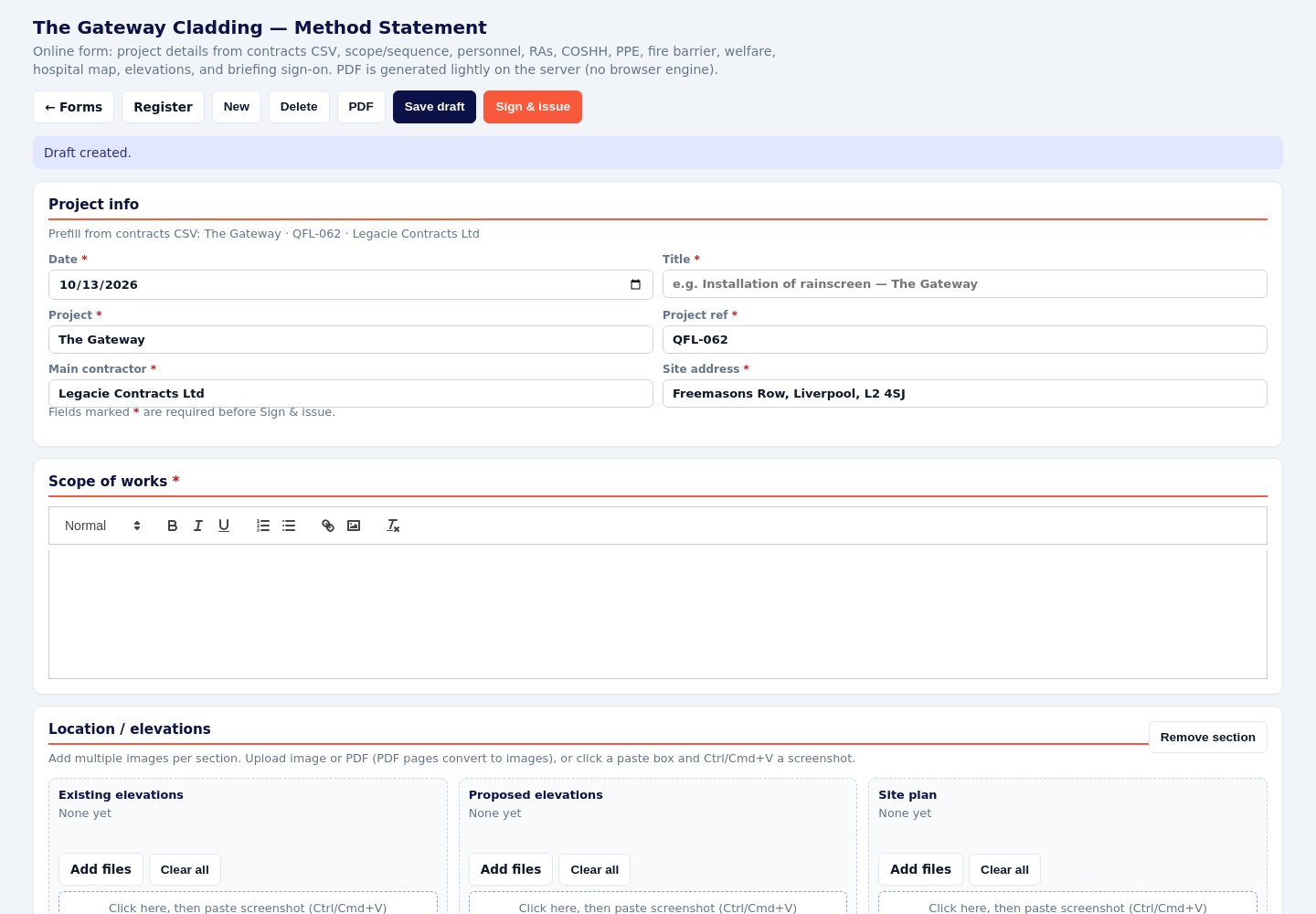Insert an ordered numbered list

point(263,526)
